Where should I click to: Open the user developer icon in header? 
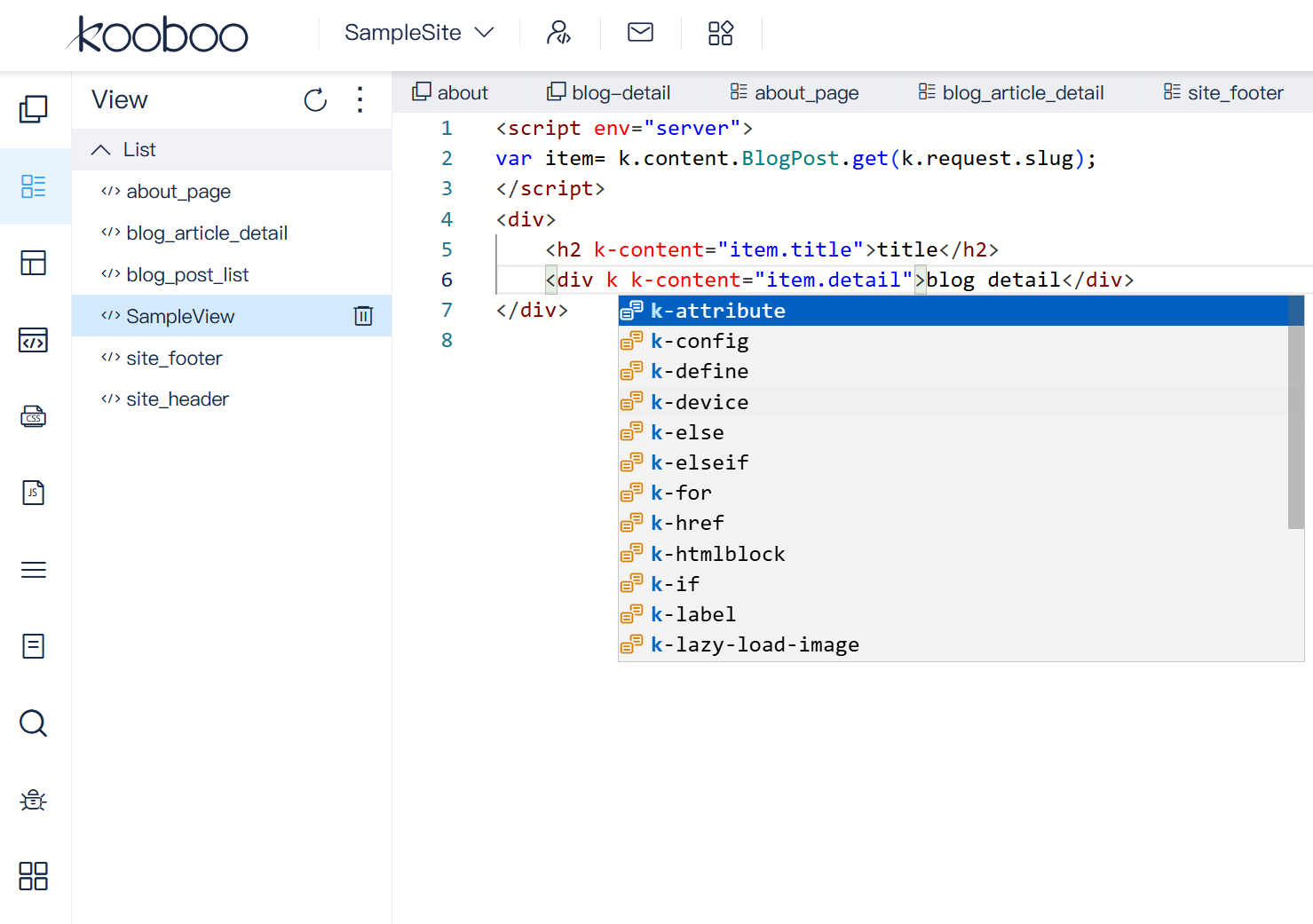tap(558, 33)
